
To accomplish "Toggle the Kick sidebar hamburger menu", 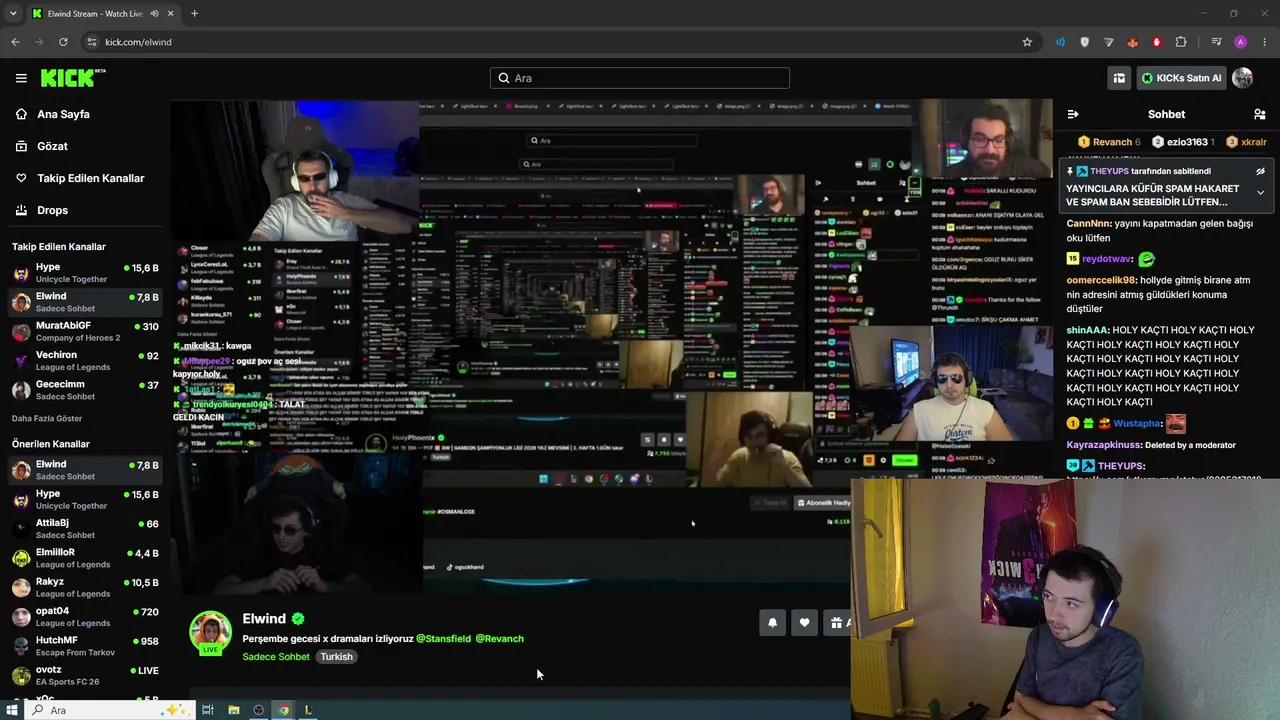I will pos(21,78).
